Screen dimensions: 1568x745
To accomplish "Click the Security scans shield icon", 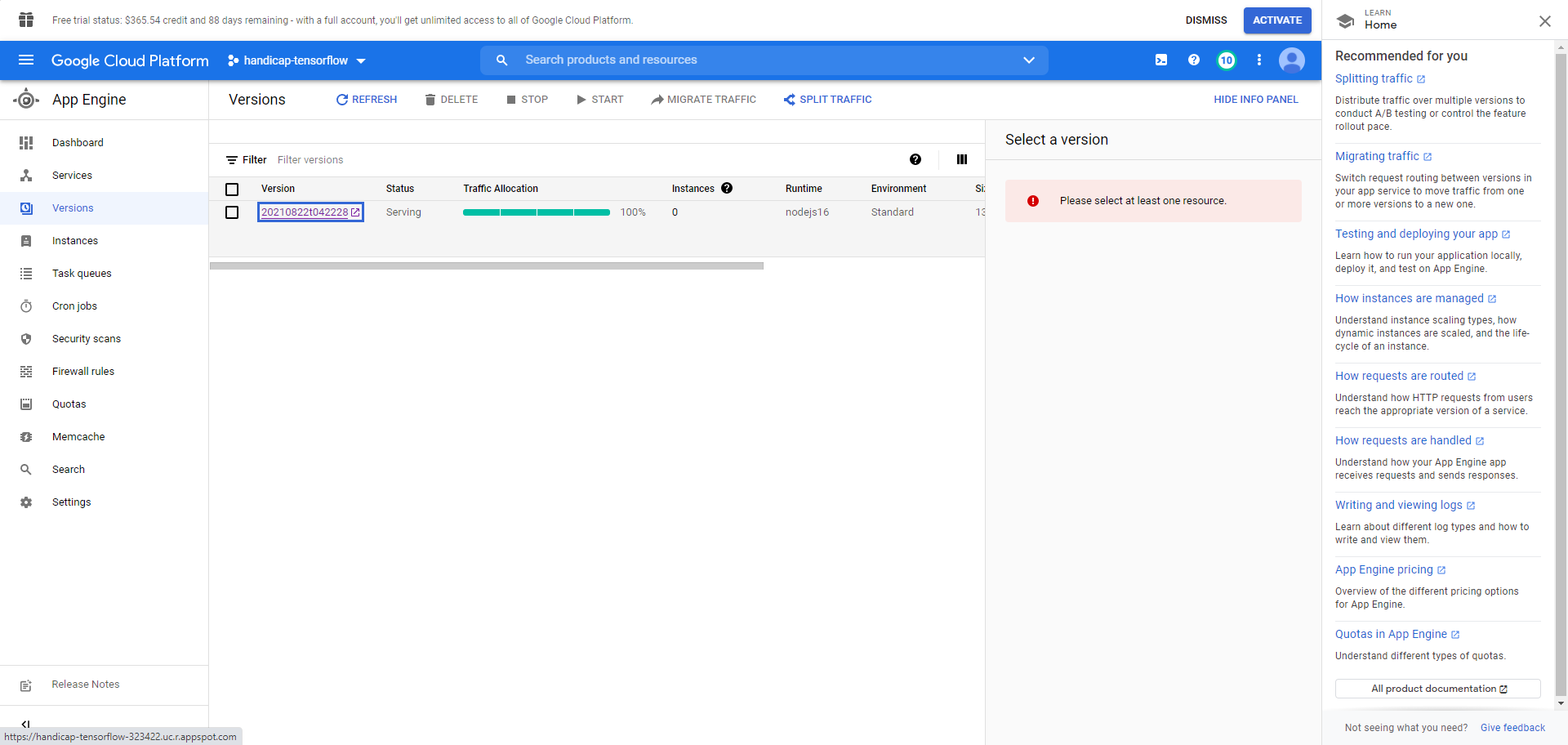I will tap(26, 339).
